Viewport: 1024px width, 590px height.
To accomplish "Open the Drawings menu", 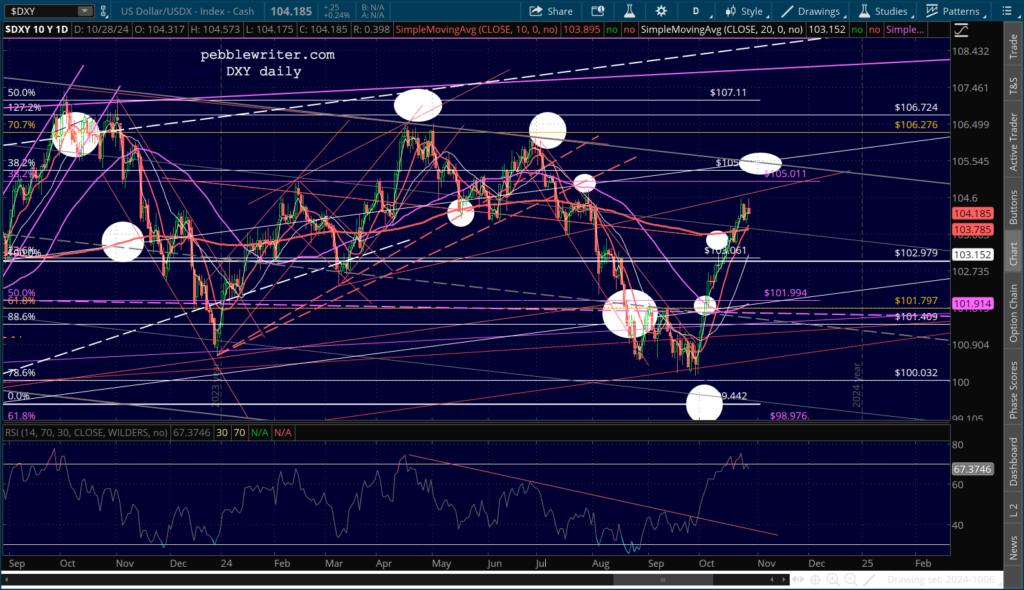I will [812, 11].
